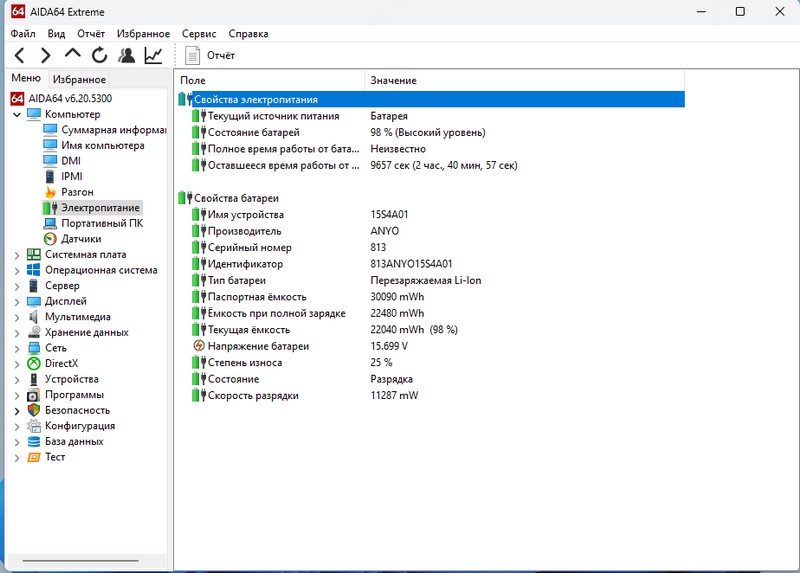Expand the Сеть tree node
The width and height of the screenshot is (800, 573).
pyautogui.click(x=17, y=348)
